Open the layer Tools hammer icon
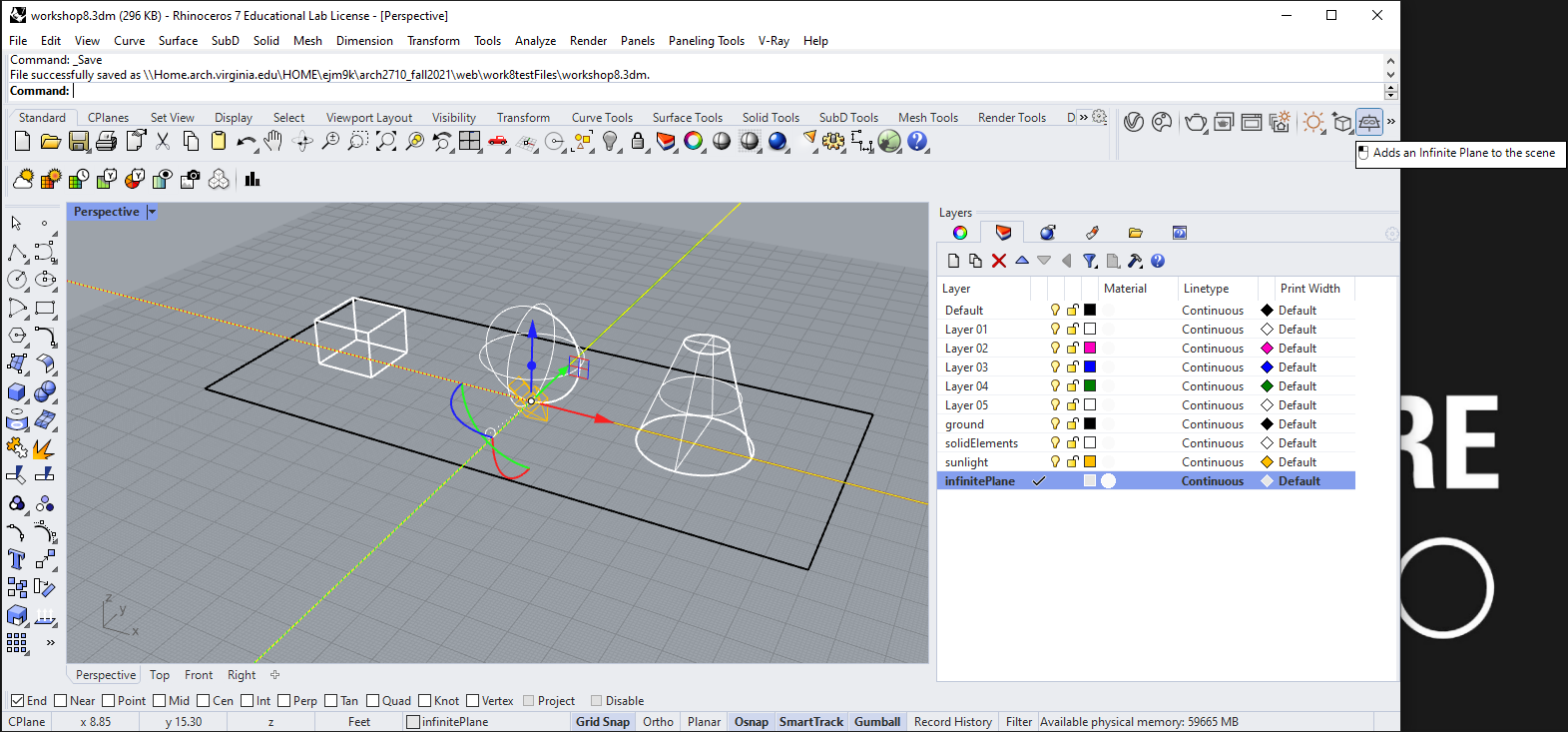 1135,261
